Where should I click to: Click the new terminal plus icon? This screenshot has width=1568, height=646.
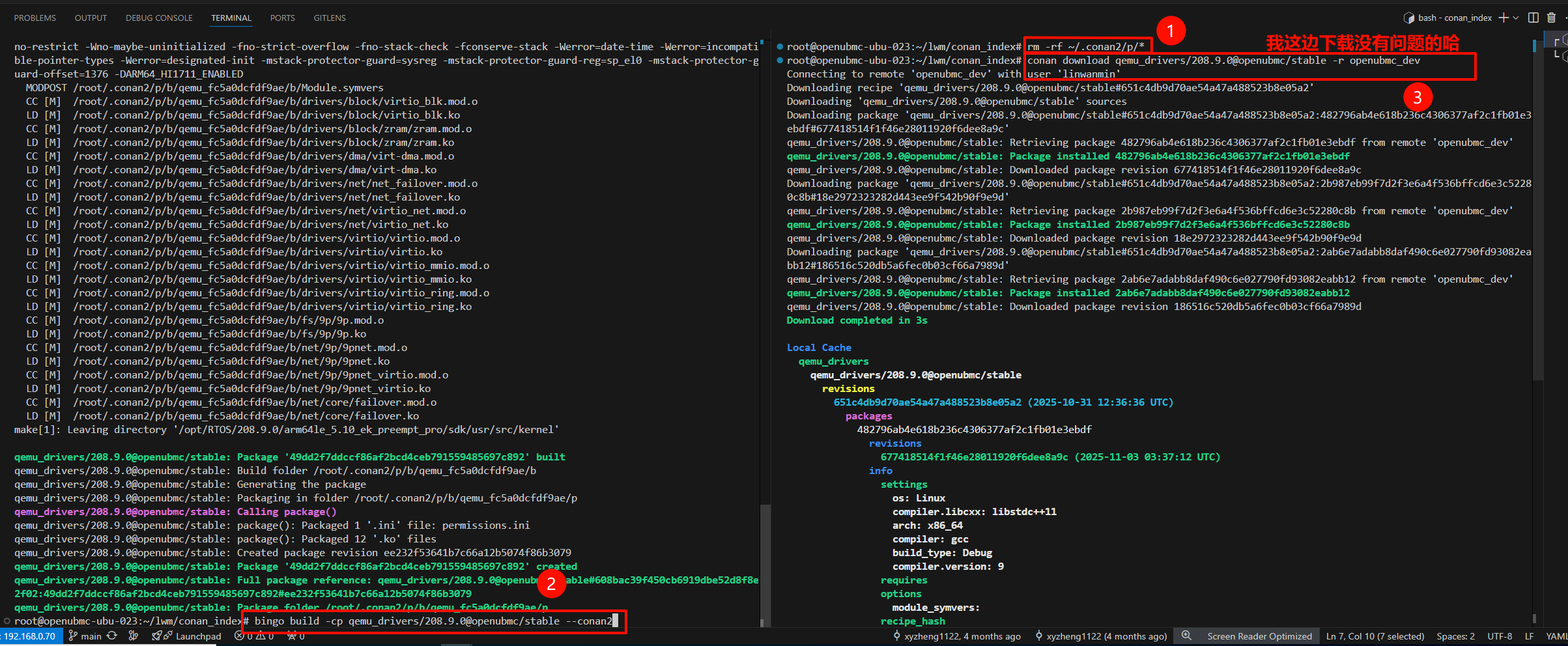tap(1504, 18)
